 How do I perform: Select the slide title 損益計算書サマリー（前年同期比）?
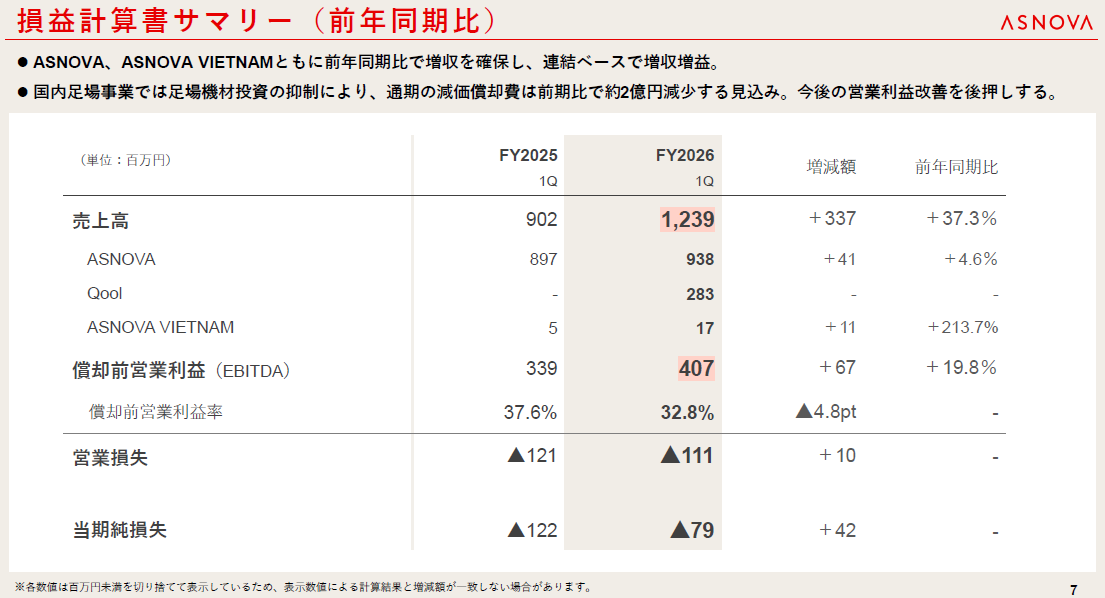[257, 20]
